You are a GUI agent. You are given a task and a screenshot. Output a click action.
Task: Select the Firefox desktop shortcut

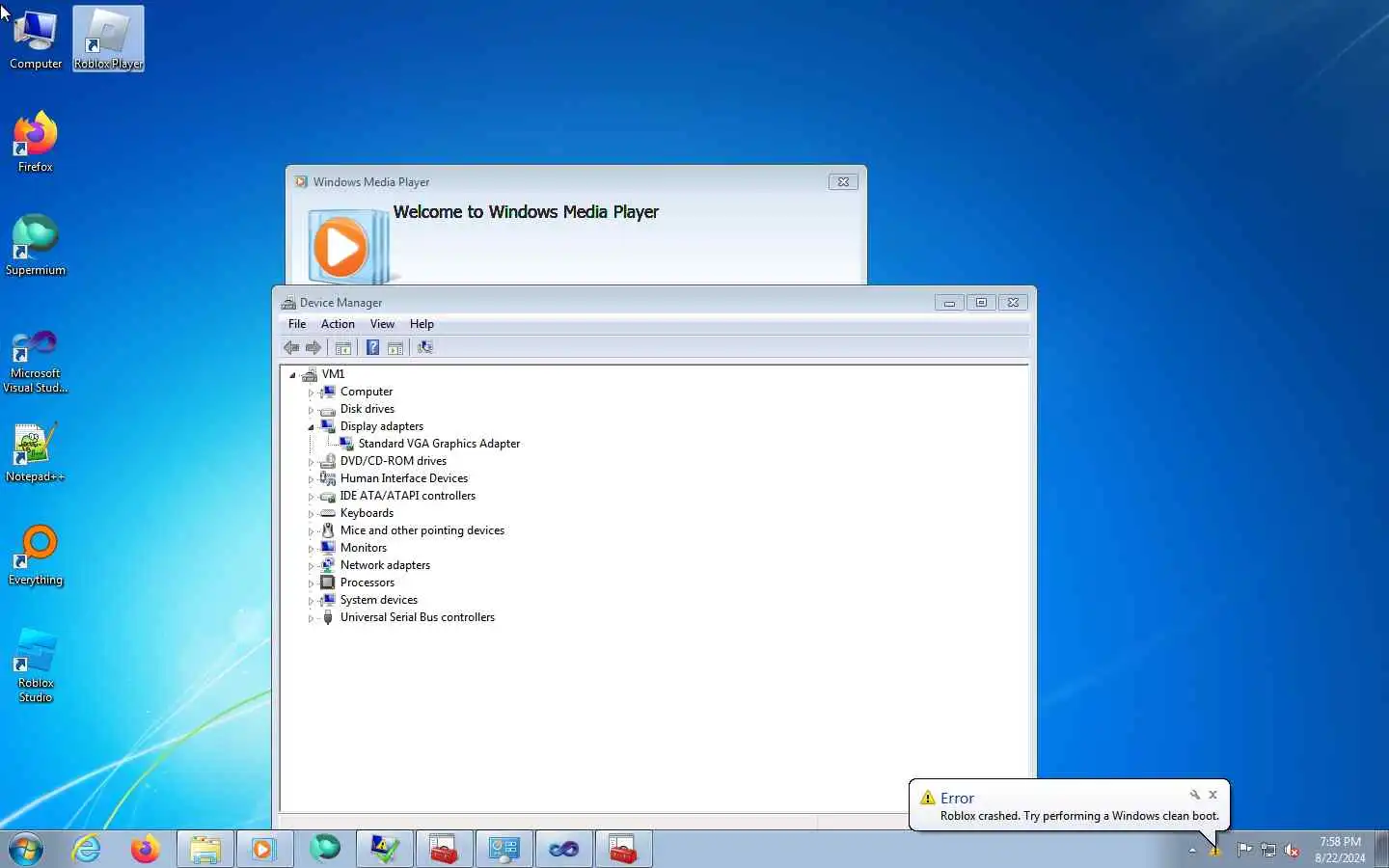point(36,143)
